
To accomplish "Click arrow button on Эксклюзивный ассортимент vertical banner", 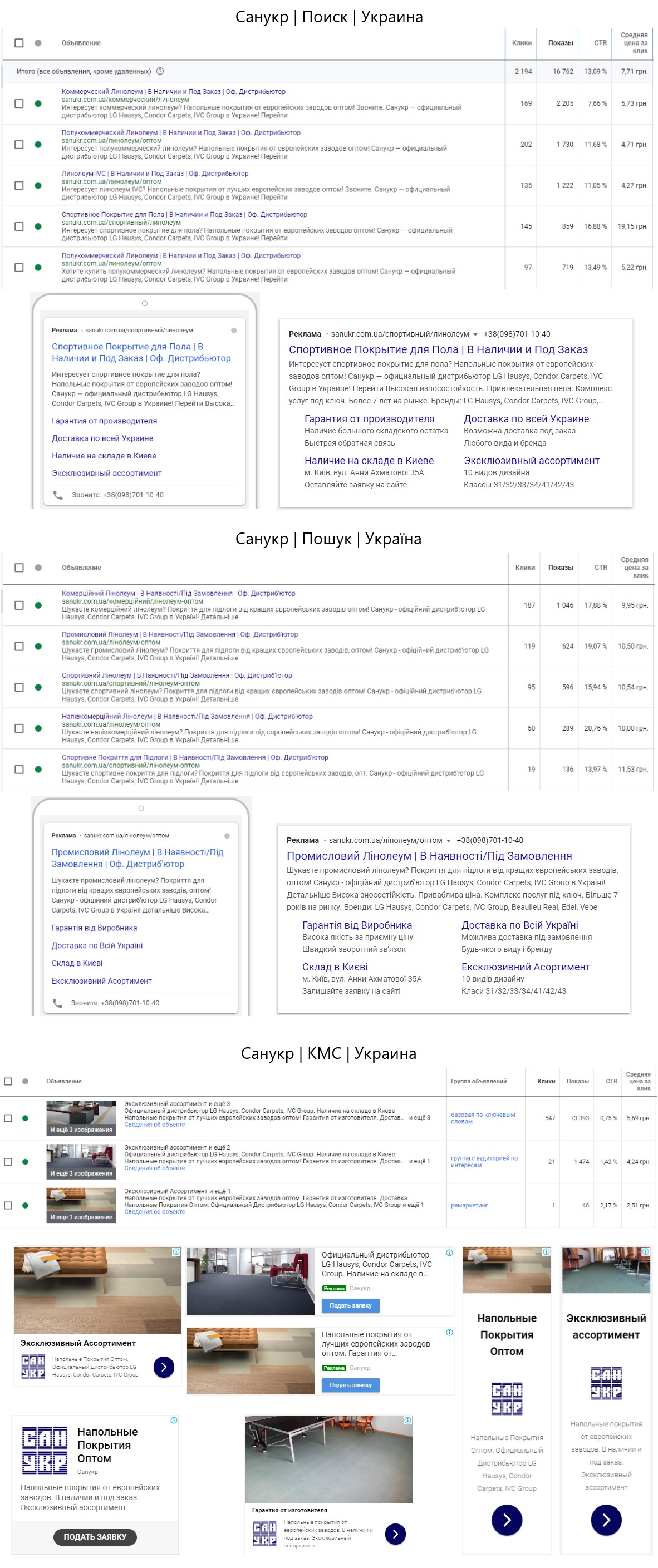I will tap(606, 1520).
